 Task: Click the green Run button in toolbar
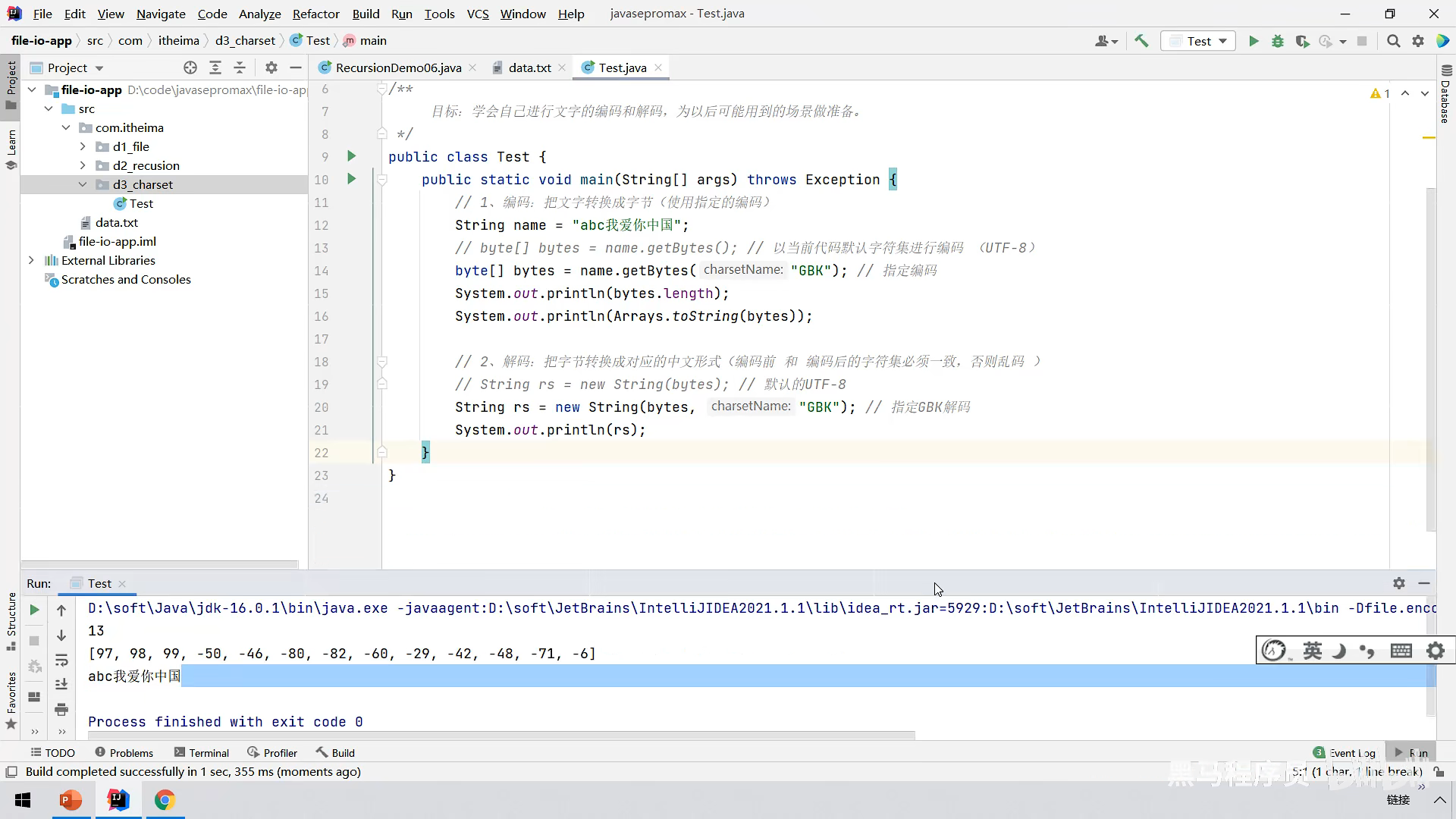pos(1254,41)
